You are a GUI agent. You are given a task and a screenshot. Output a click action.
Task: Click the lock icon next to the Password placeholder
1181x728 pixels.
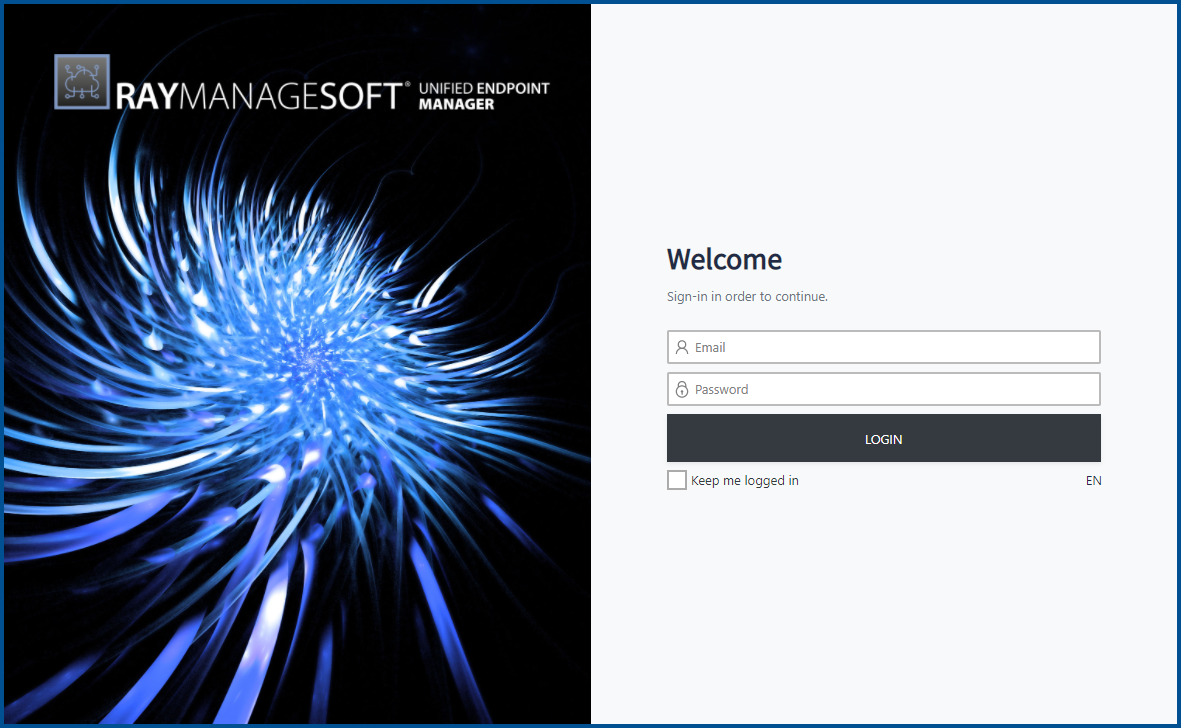click(682, 389)
